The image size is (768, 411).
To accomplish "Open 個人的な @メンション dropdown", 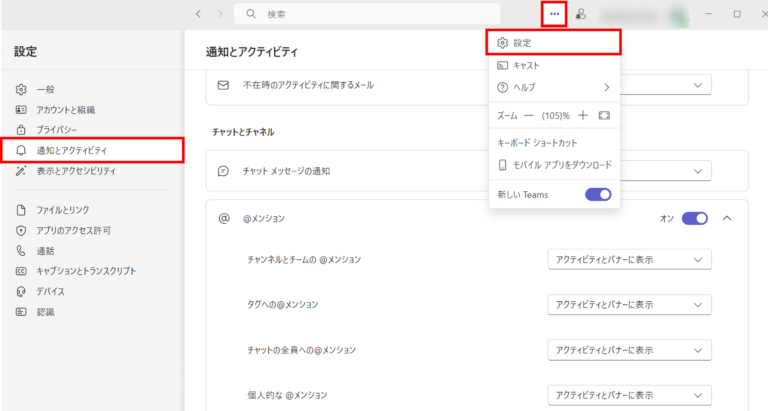I will click(x=629, y=394).
